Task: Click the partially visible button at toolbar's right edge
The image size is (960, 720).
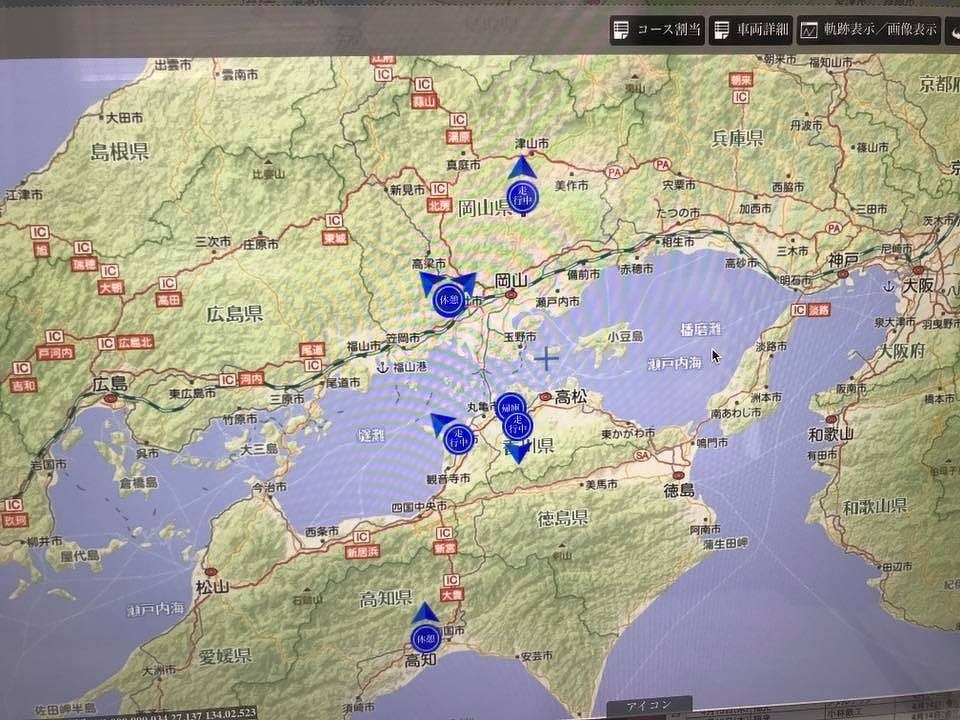Action: tap(952, 30)
